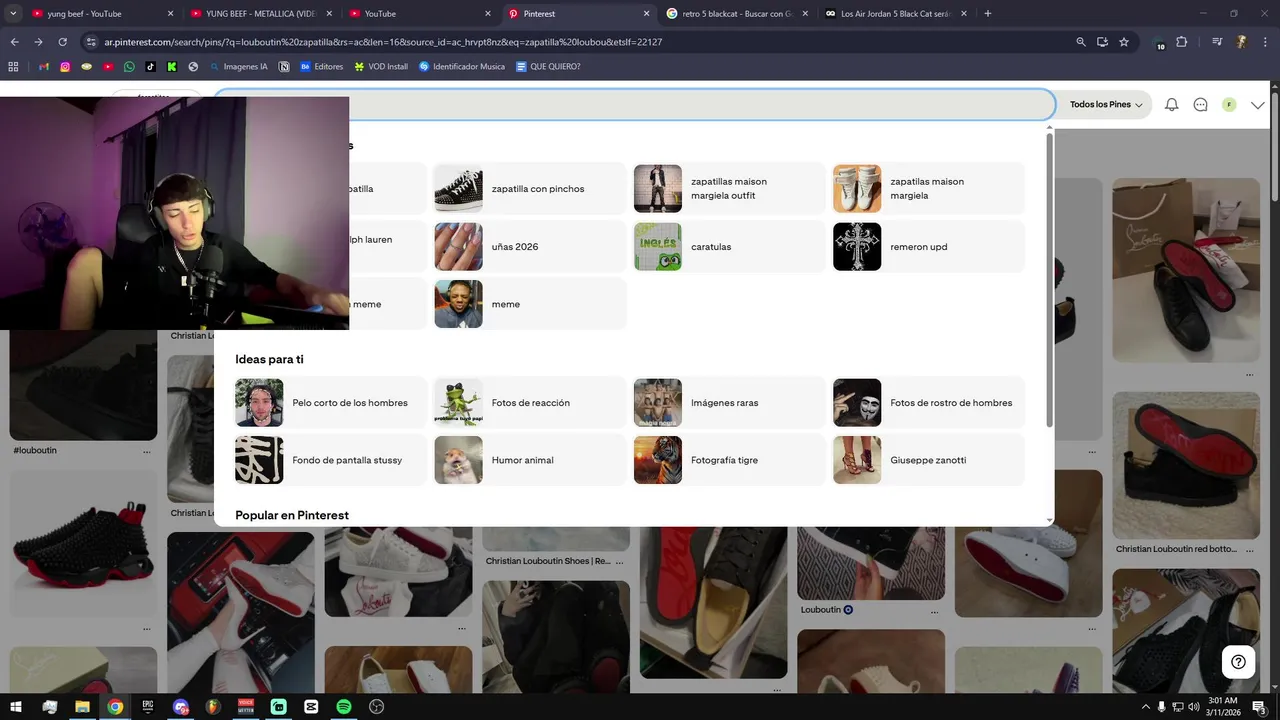Open the green F profile avatar

(1229, 105)
